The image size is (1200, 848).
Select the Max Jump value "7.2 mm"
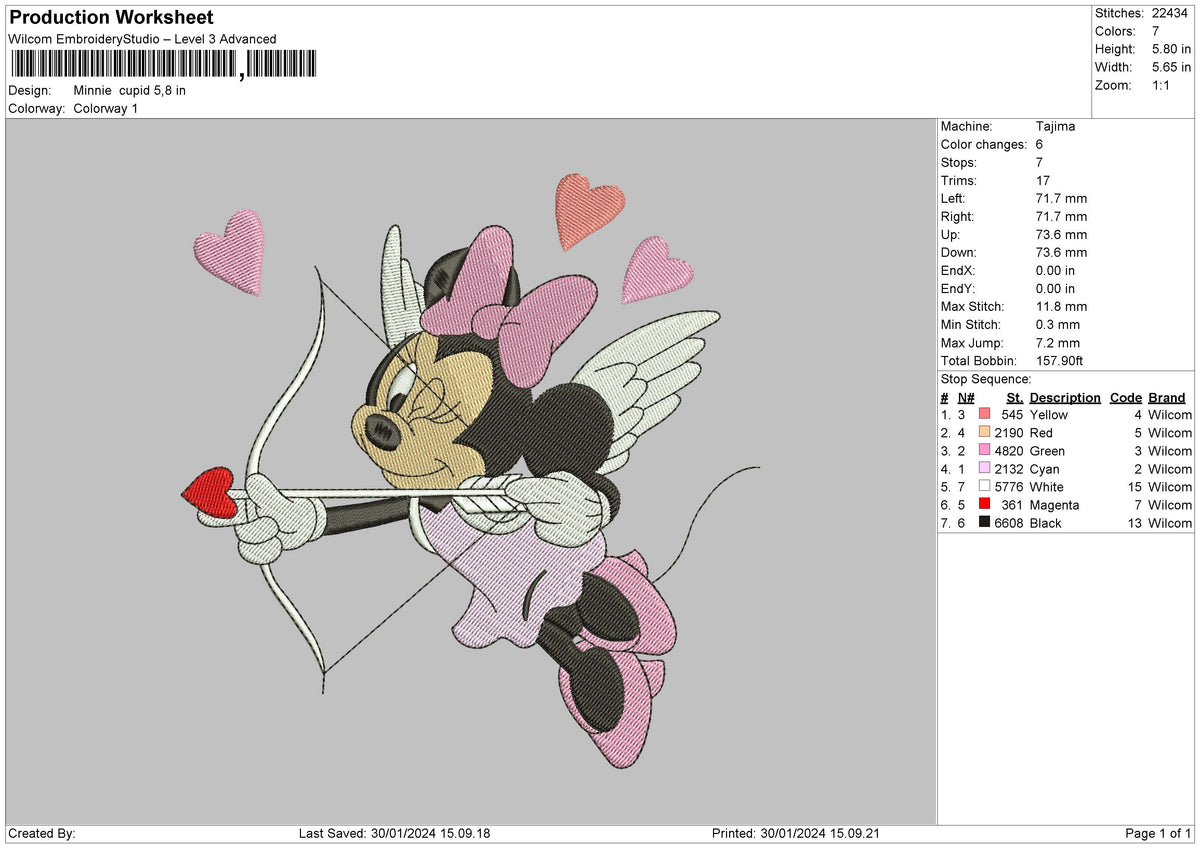click(x=1058, y=343)
